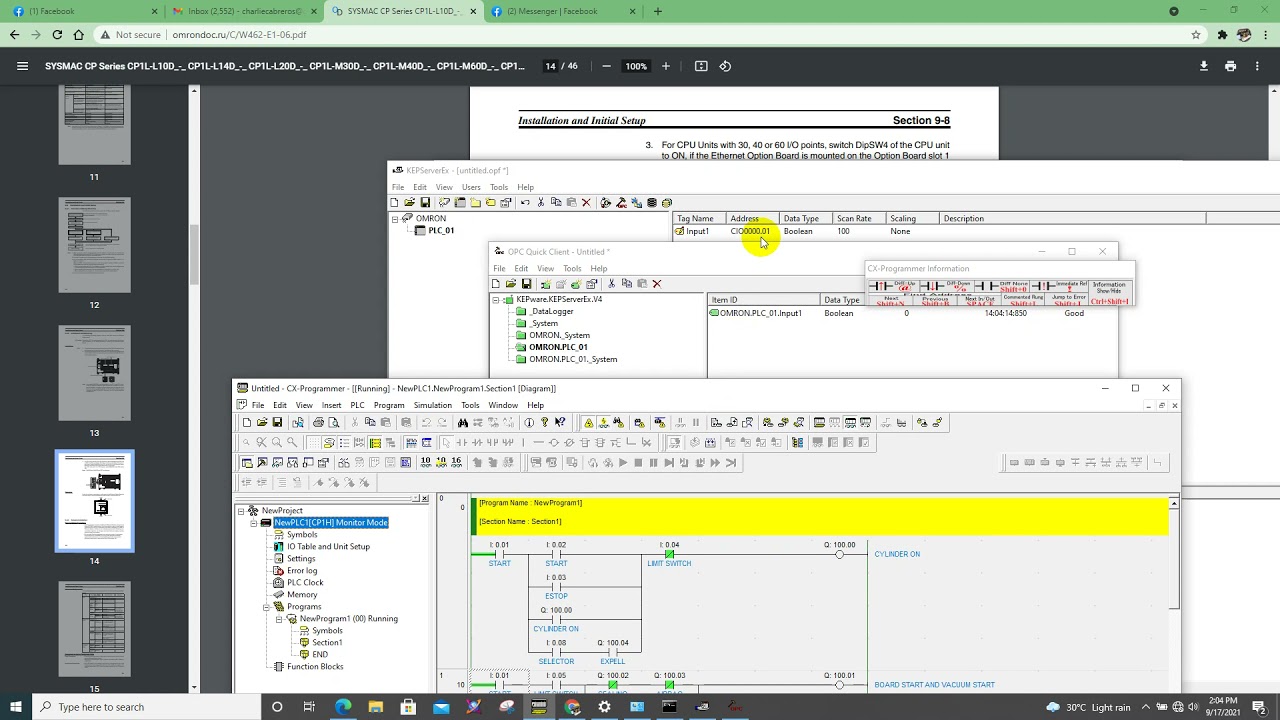Open Error log in project tree
Viewport: 1280px width, 720px height.
point(302,571)
